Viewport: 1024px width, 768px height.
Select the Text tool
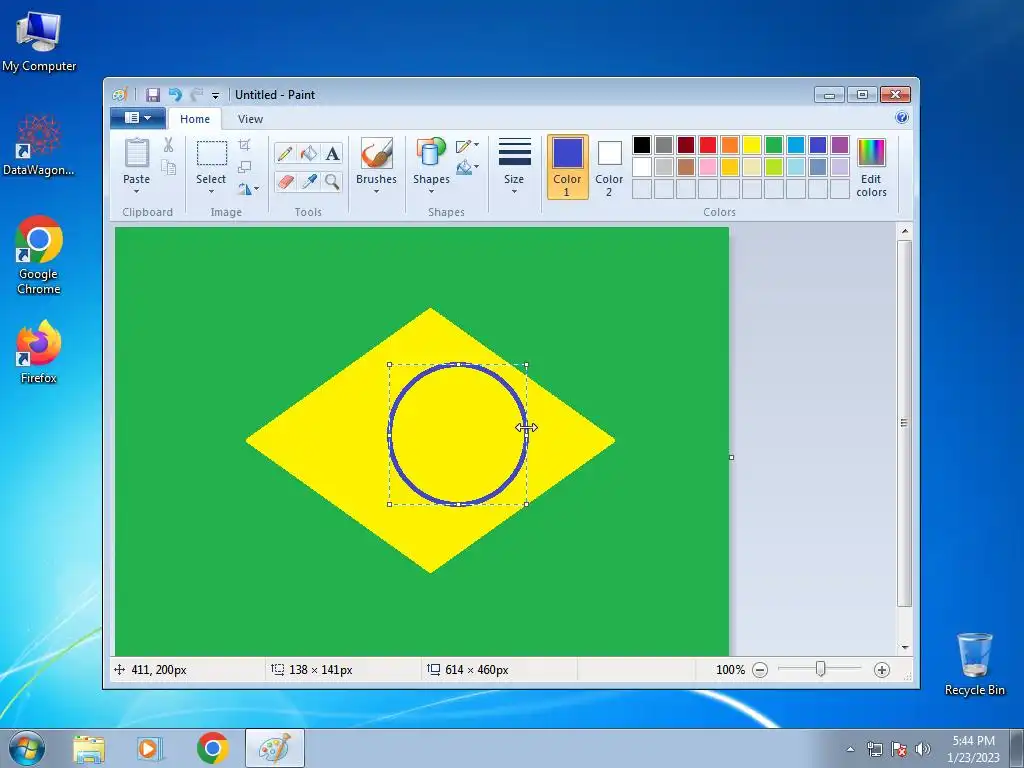coord(332,153)
